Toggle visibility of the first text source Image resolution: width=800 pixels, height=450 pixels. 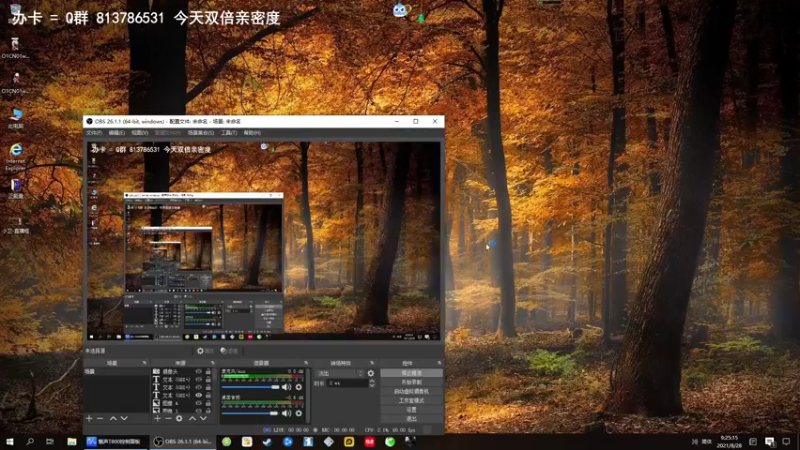(x=198, y=380)
